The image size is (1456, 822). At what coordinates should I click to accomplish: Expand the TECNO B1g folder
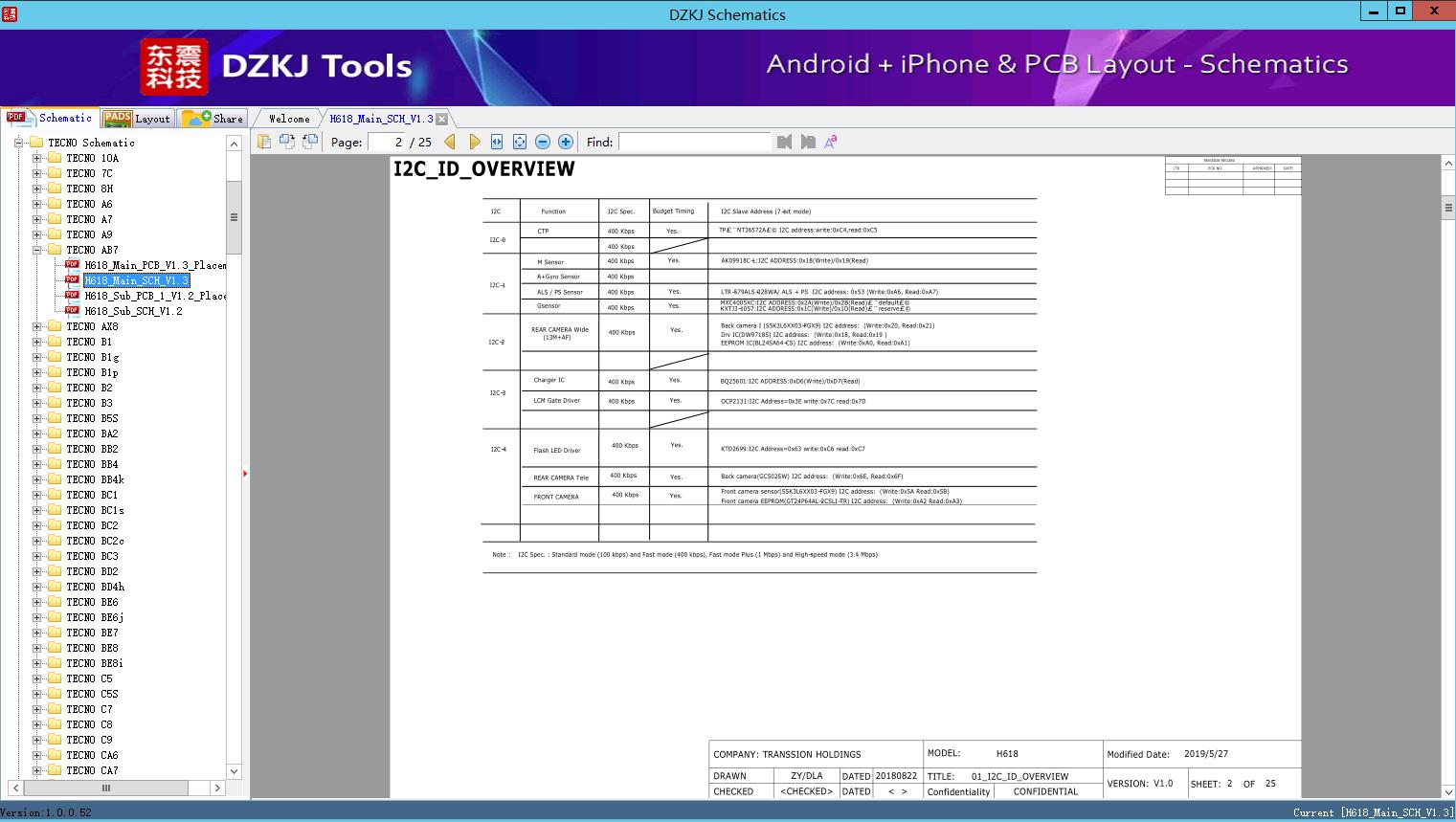(x=37, y=357)
